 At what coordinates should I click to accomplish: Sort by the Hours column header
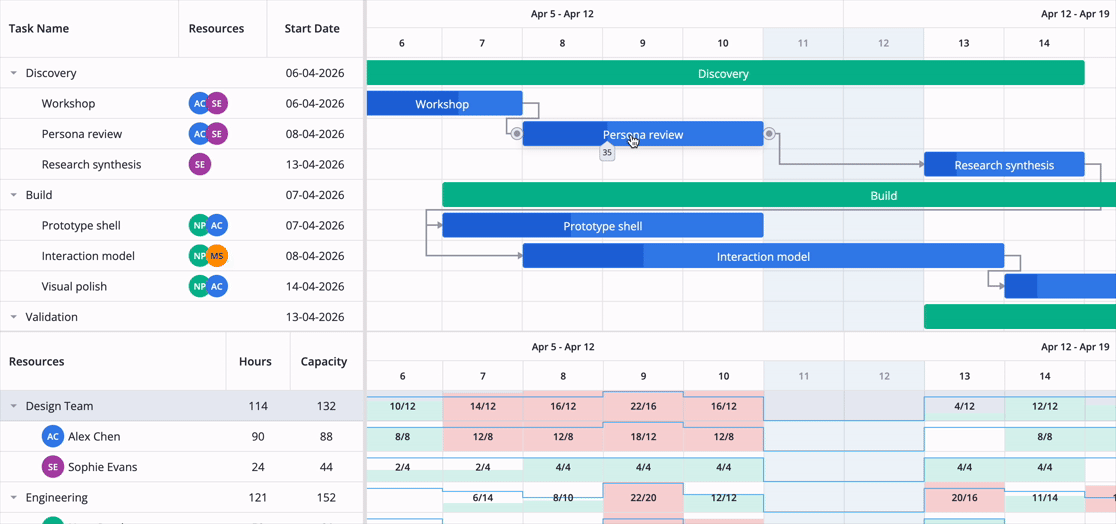coord(258,361)
